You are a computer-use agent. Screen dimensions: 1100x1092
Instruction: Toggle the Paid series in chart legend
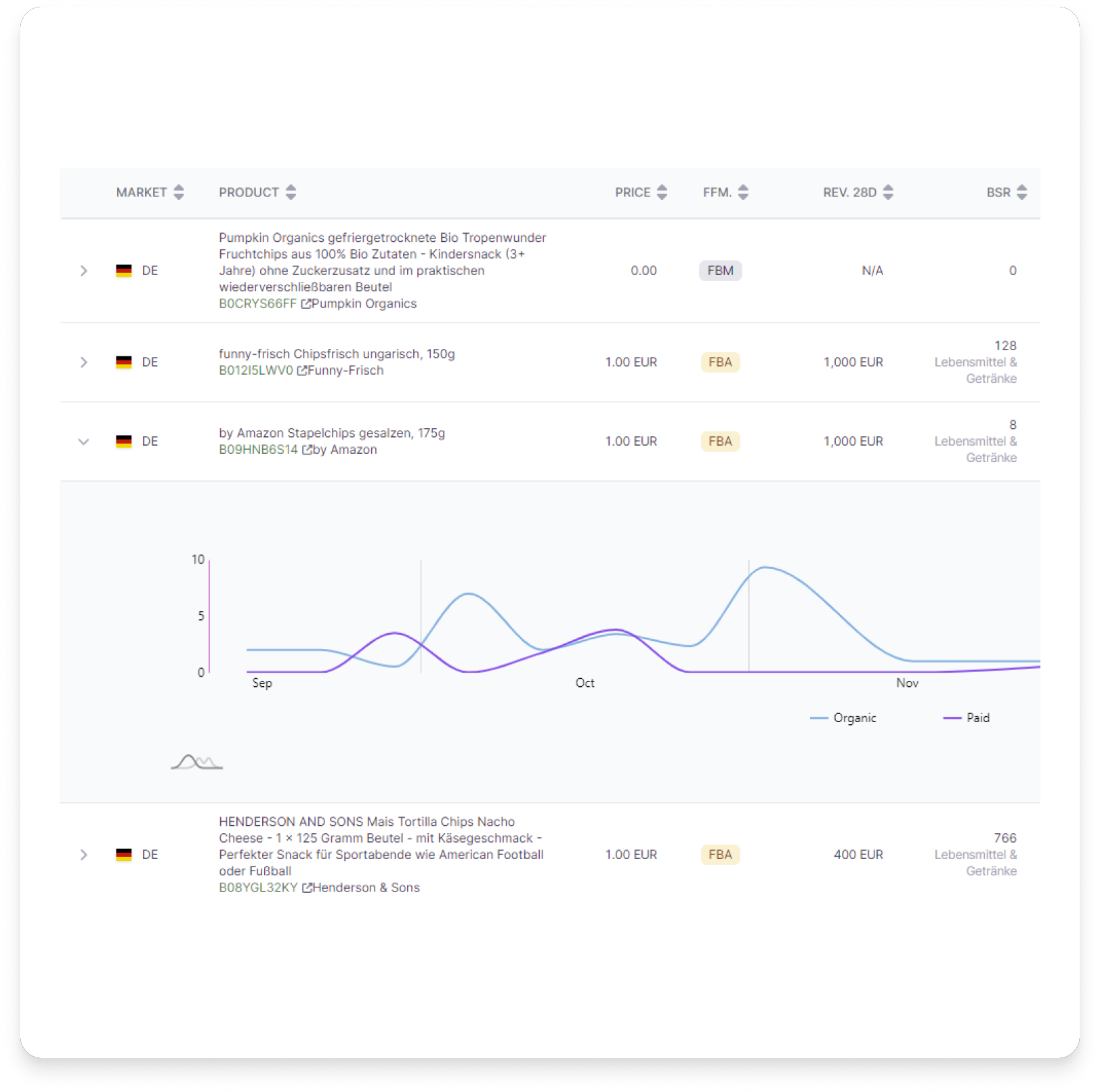pos(967,718)
